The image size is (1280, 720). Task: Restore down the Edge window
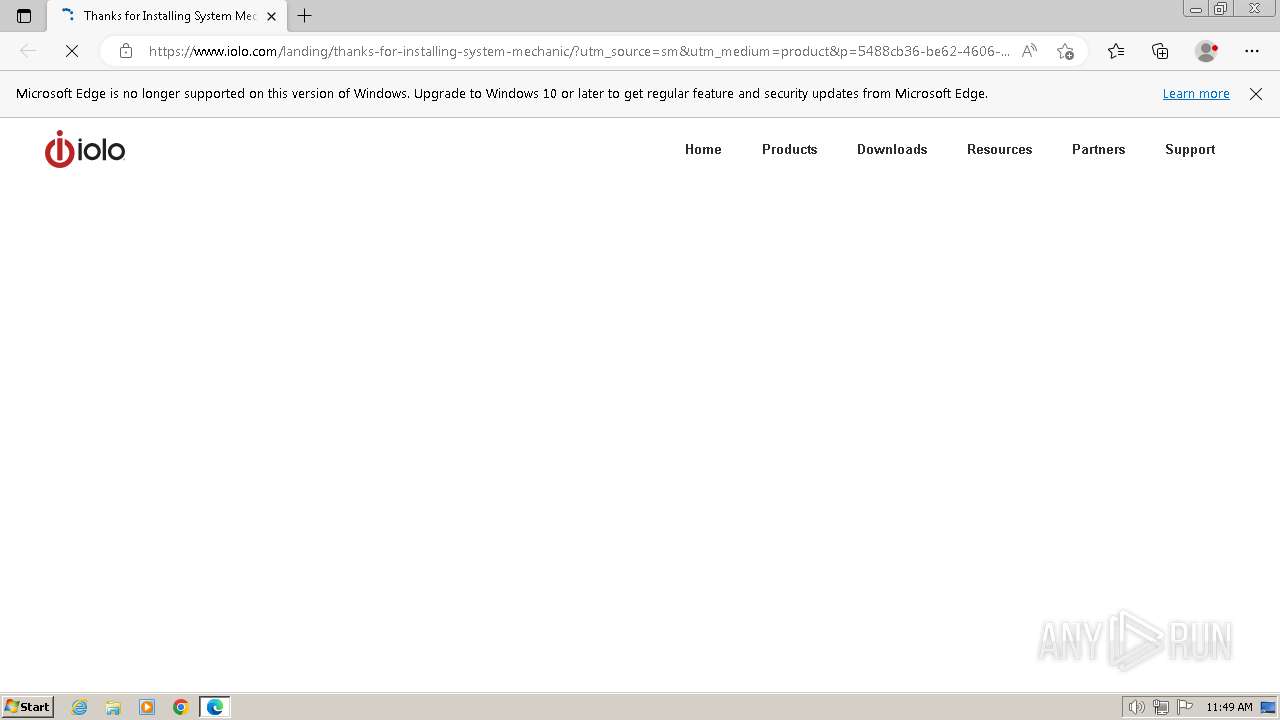point(1221,9)
